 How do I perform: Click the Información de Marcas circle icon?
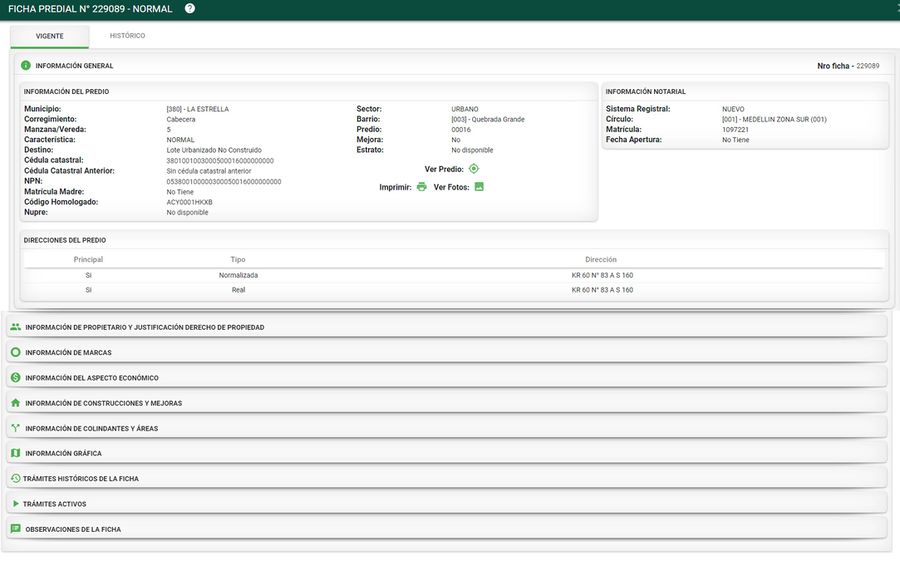[x=15, y=352]
